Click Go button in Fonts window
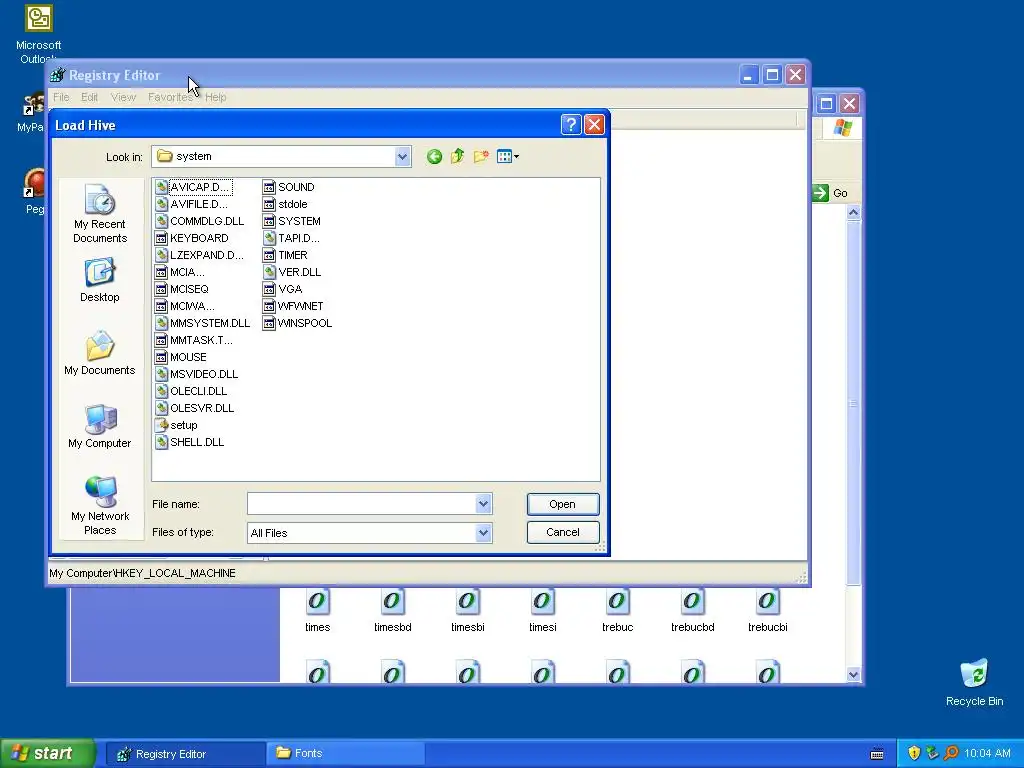The height and width of the screenshot is (768, 1024). click(831, 193)
